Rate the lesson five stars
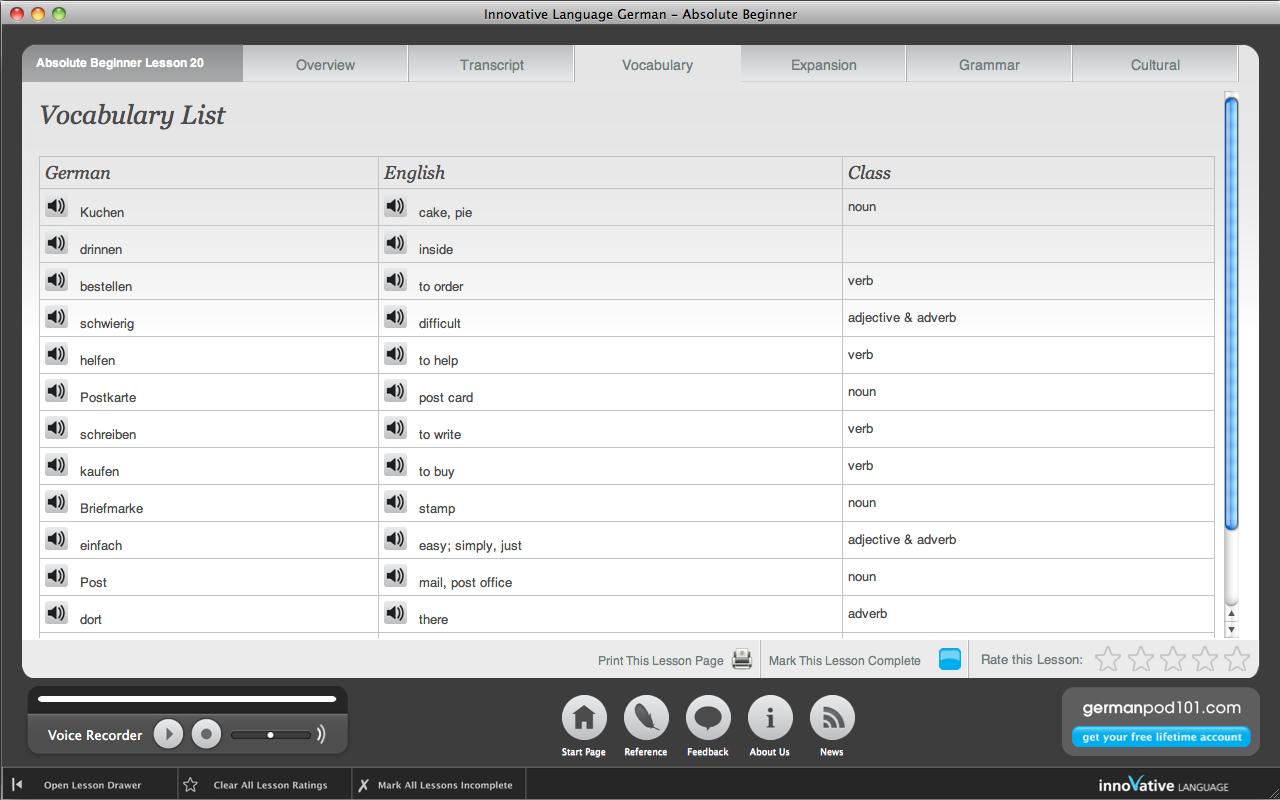1280x800 pixels. [1237, 659]
